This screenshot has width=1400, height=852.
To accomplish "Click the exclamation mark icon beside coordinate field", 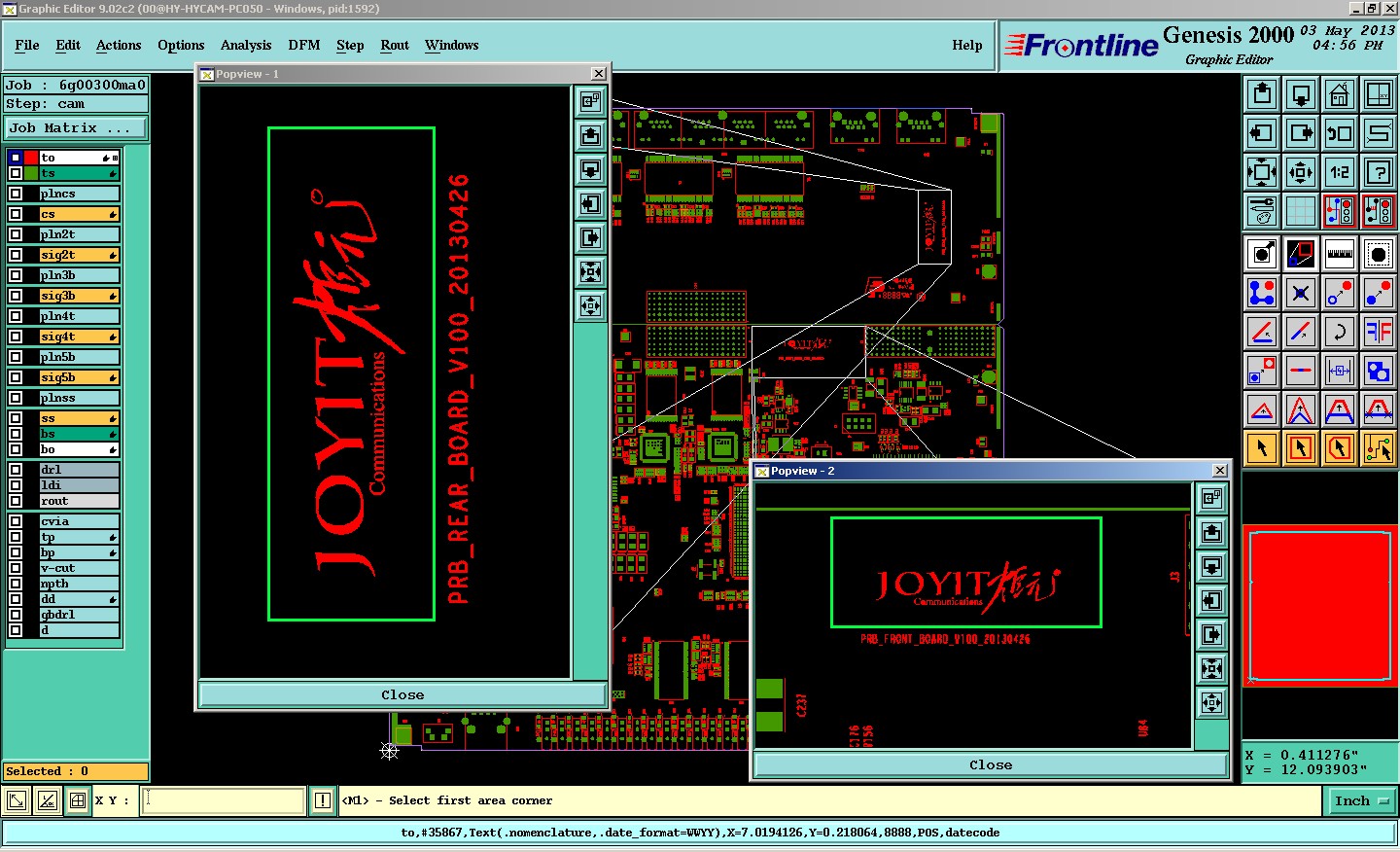I will click(x=323, y=800).
